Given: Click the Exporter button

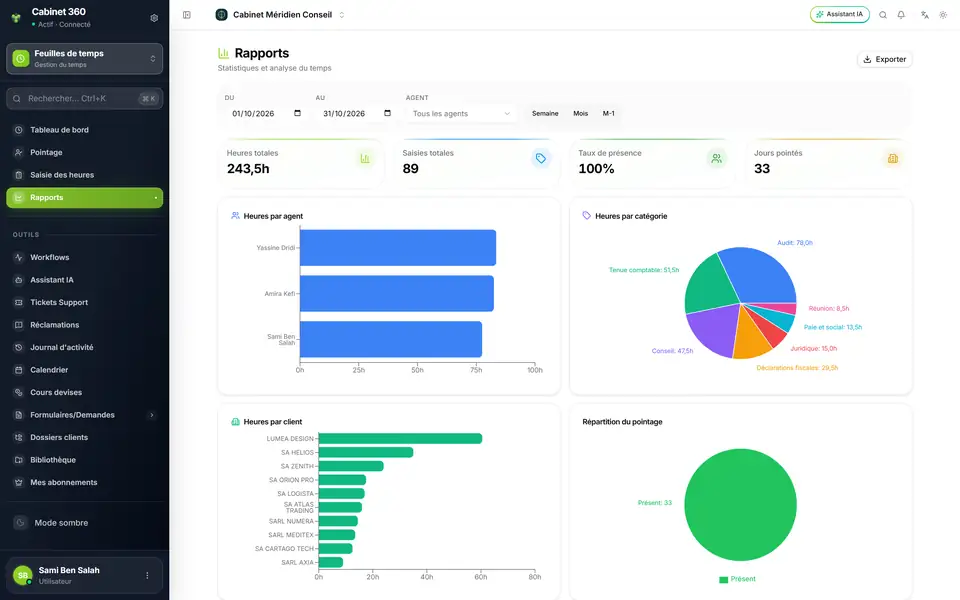Looking at the screenshot, I should (x=885, y=59).
